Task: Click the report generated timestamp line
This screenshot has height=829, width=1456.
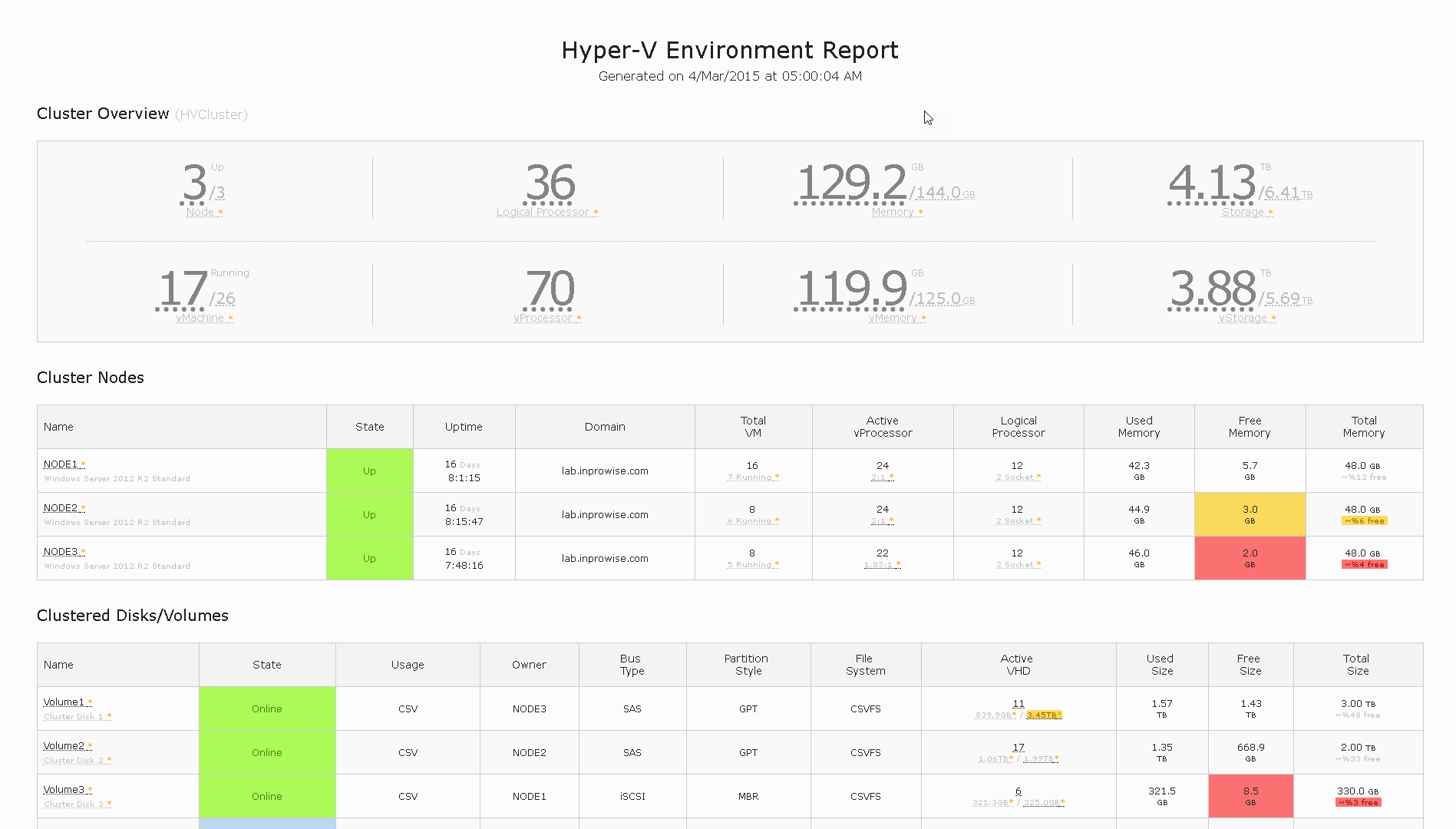Action: 730,76
